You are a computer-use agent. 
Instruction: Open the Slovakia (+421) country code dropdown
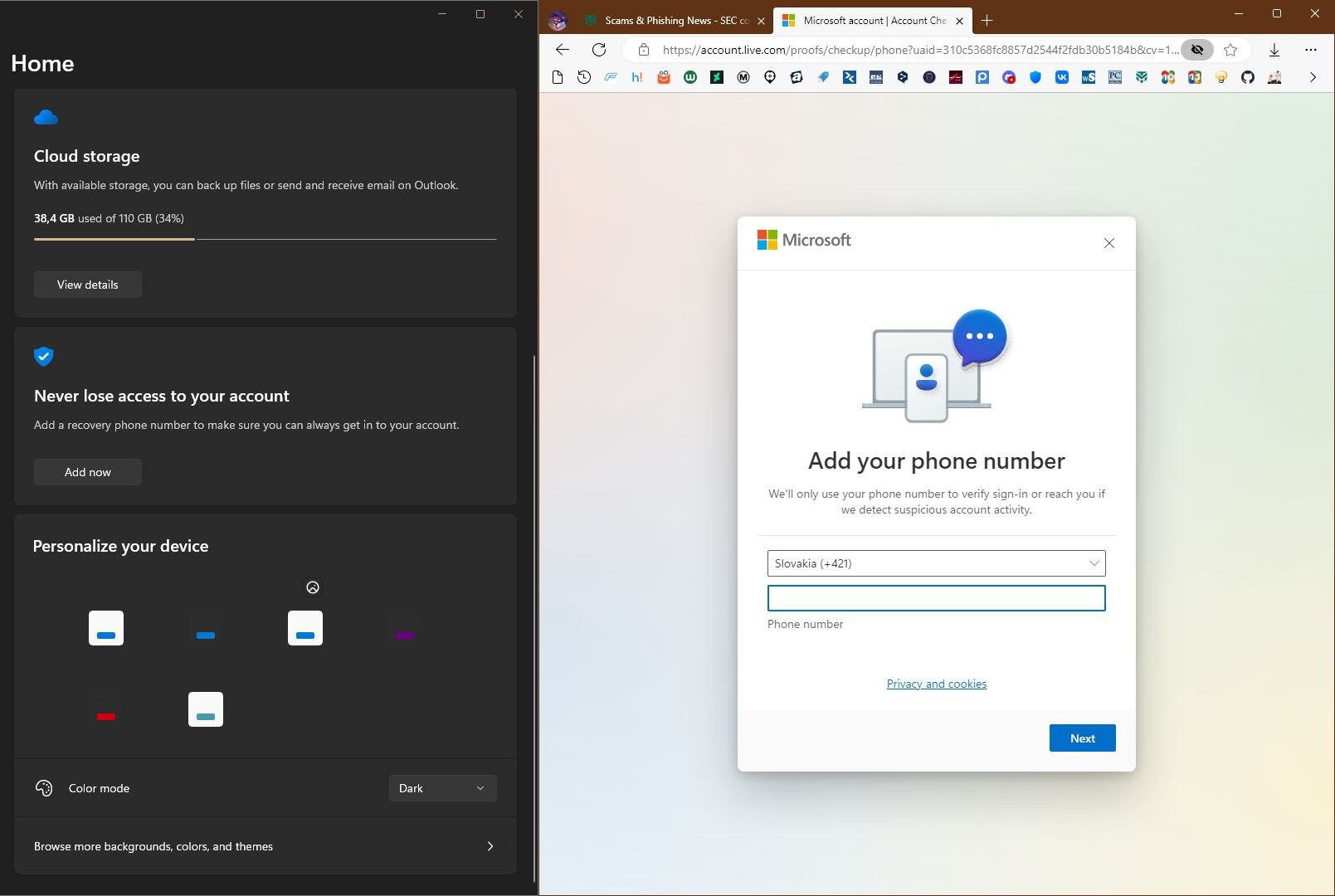(937, 563)
